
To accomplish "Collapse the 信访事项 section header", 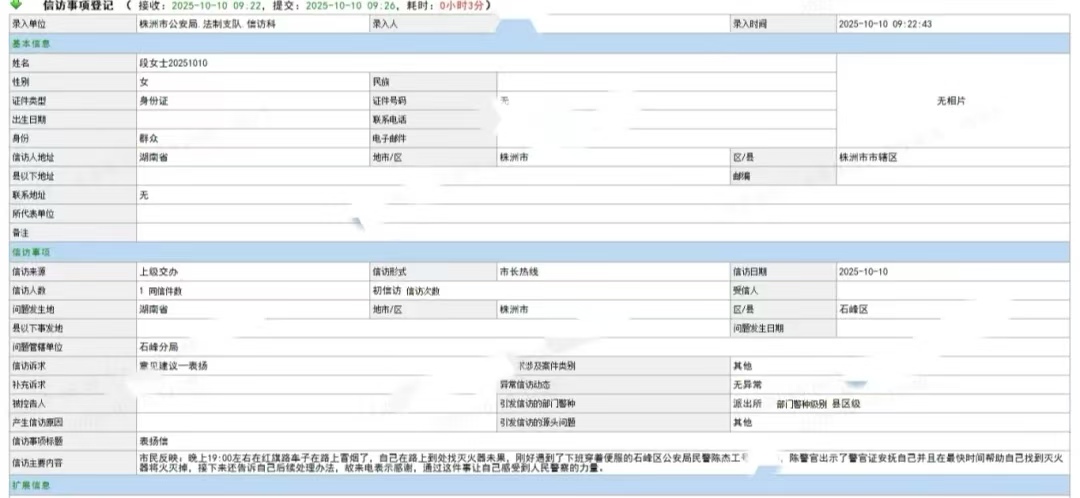I will click(31, 253).
